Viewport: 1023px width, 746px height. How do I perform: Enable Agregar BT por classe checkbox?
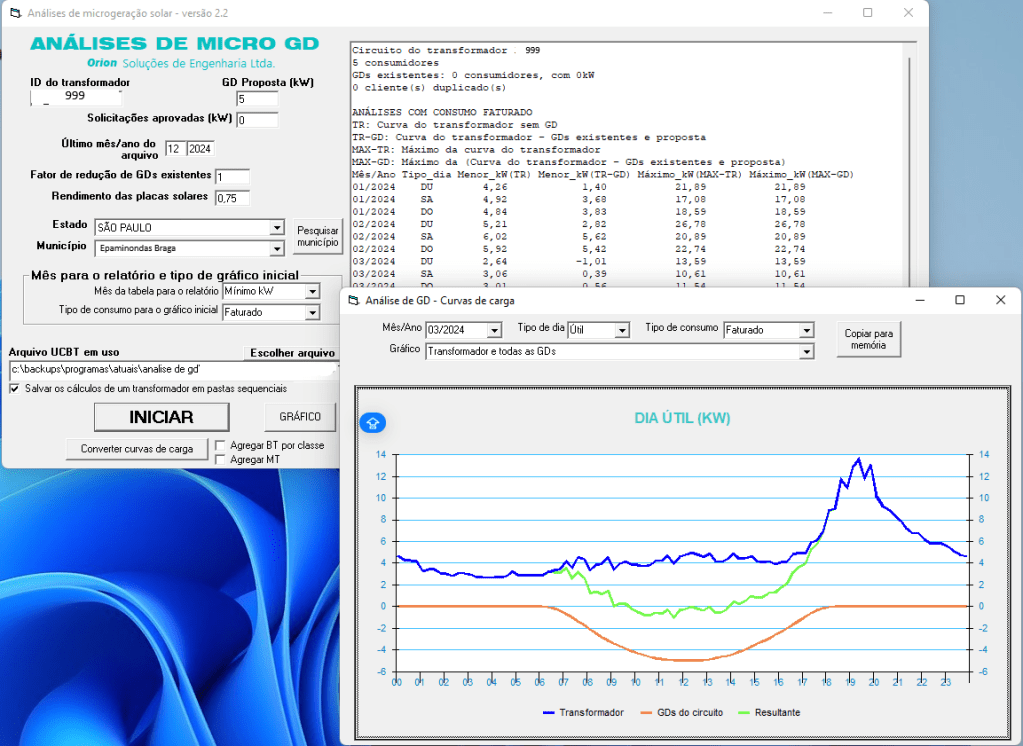(221, 445)
